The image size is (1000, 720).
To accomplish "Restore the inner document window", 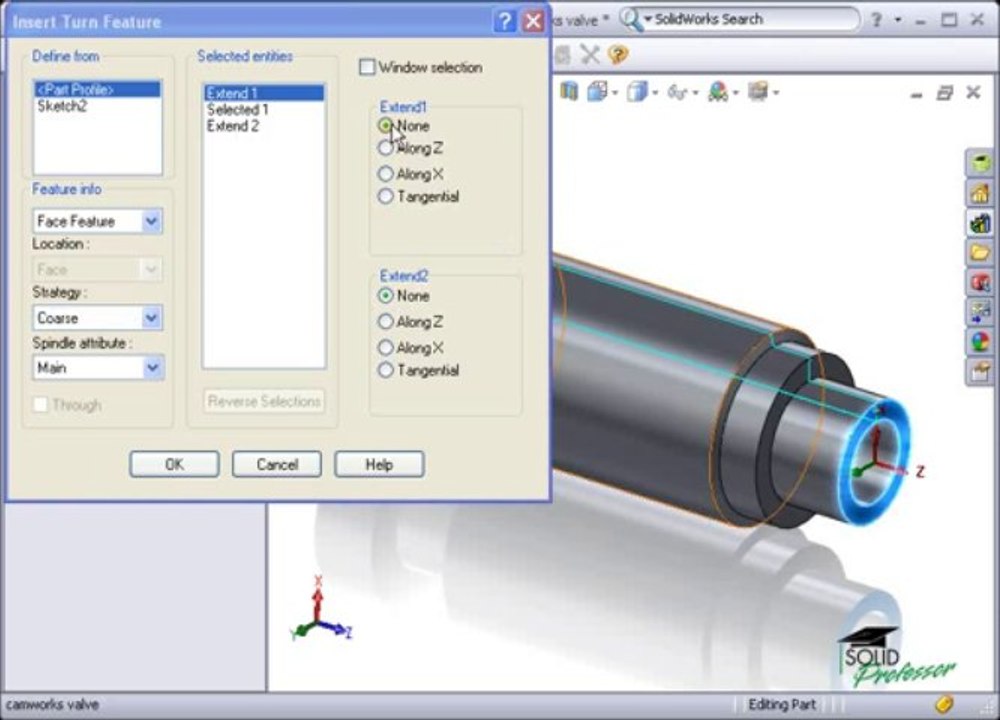I will (x=945, y=93).
